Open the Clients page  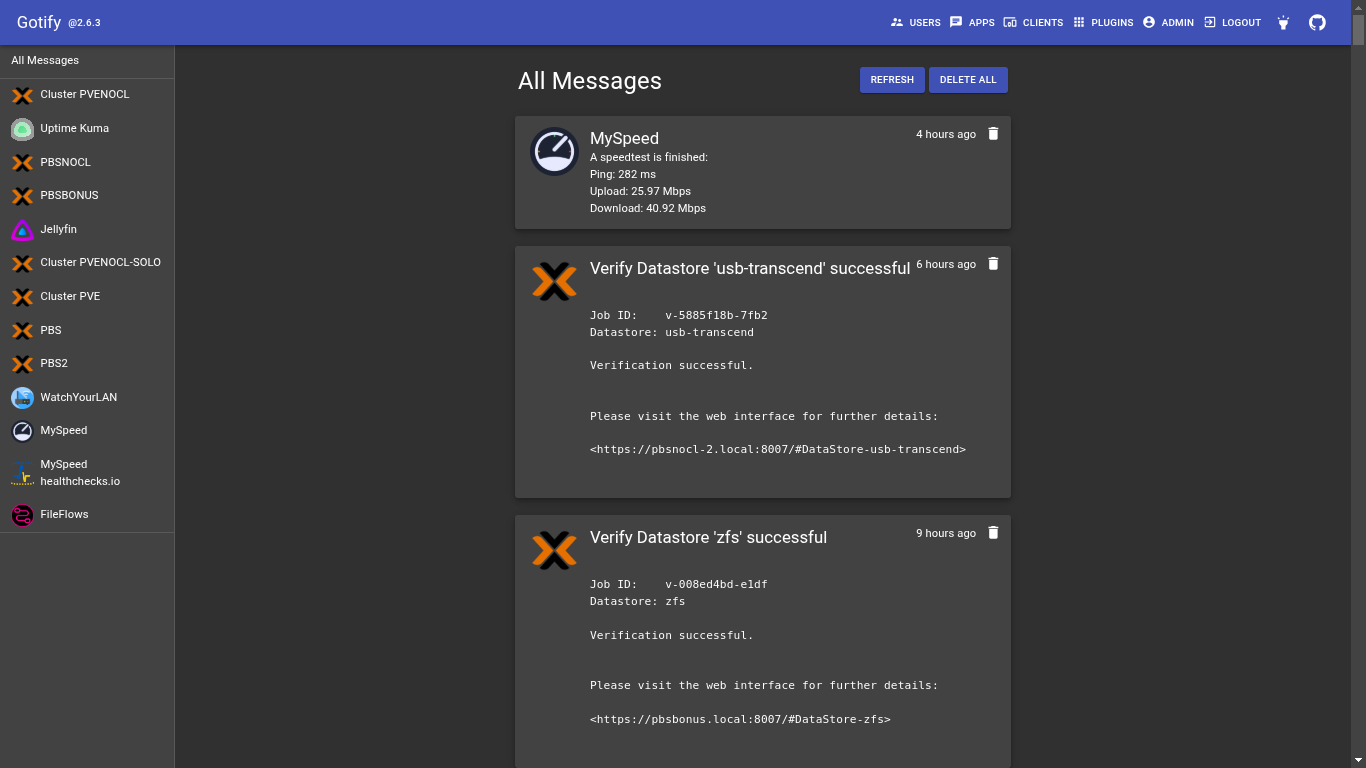tap(1033, 22)
